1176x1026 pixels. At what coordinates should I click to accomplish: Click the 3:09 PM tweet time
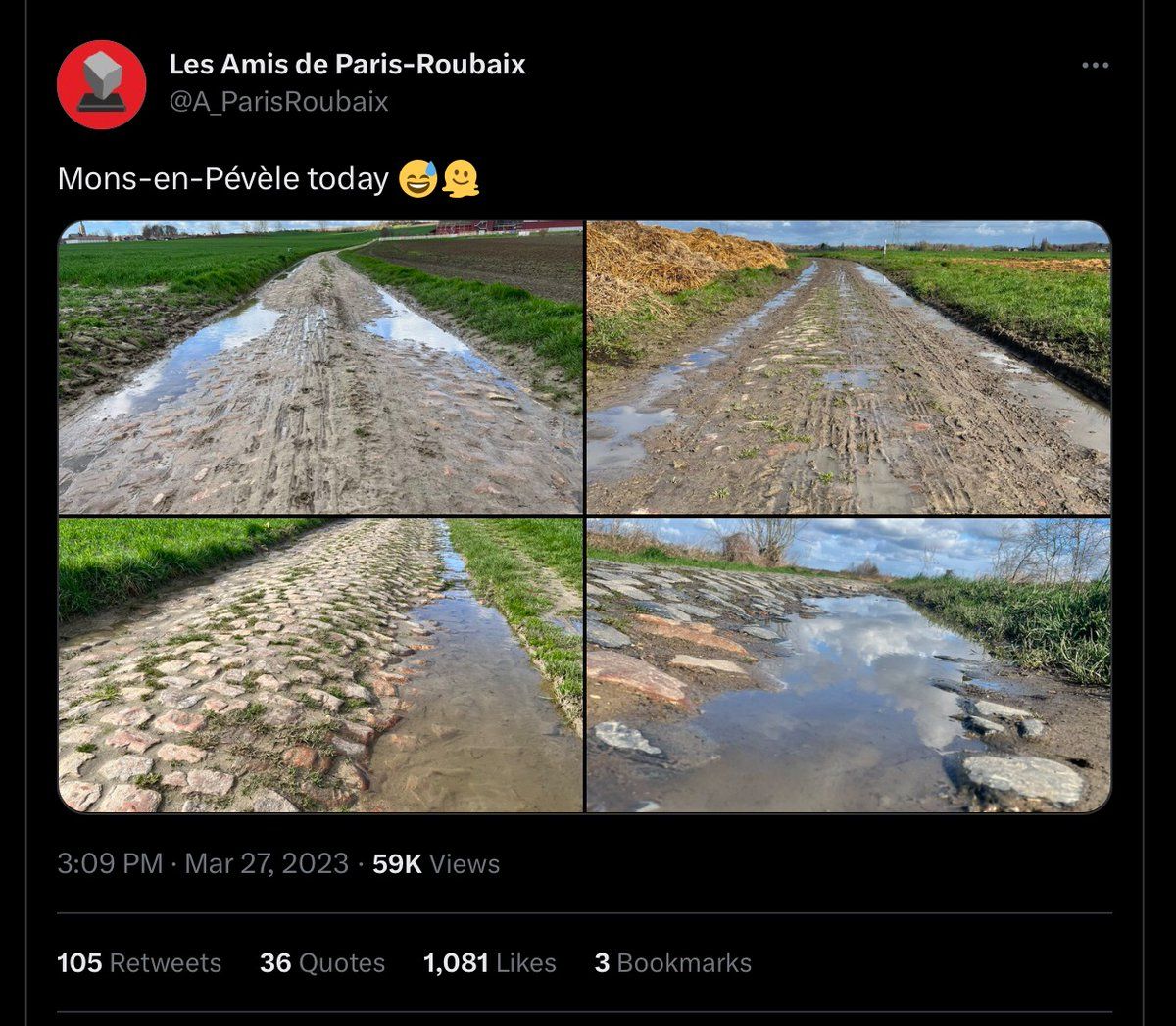(x=110, y=863)
